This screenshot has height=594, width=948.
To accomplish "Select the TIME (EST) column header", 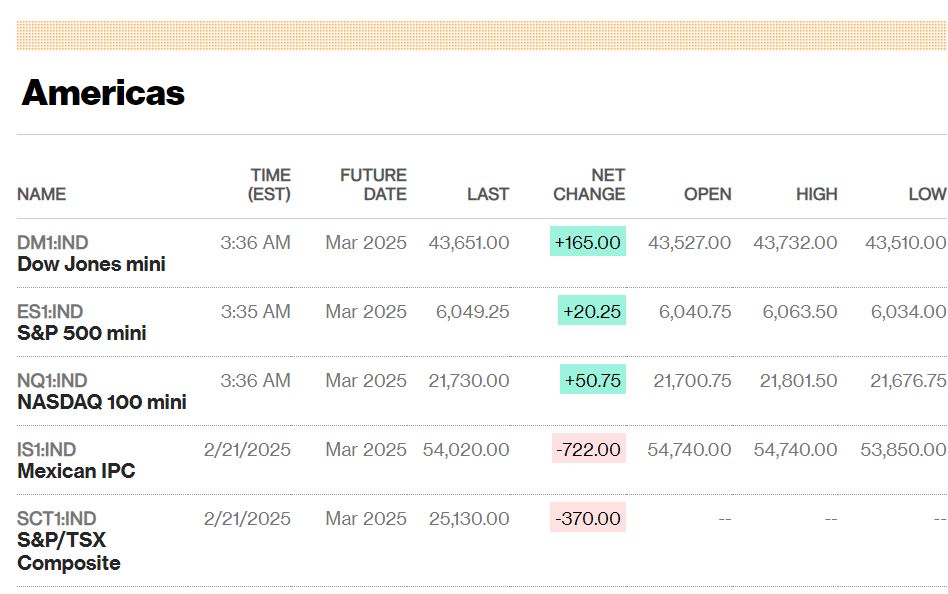I will coord(269,184).
